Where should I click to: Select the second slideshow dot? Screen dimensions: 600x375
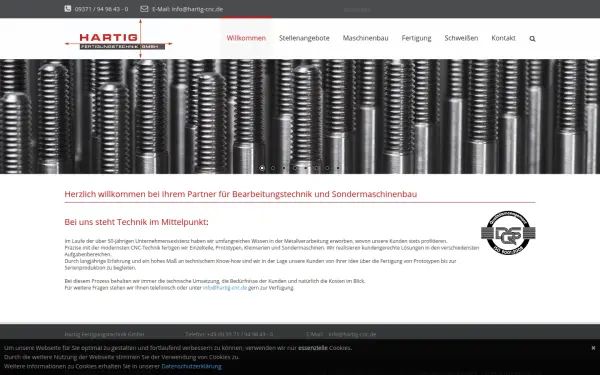(x=273, y=168)
